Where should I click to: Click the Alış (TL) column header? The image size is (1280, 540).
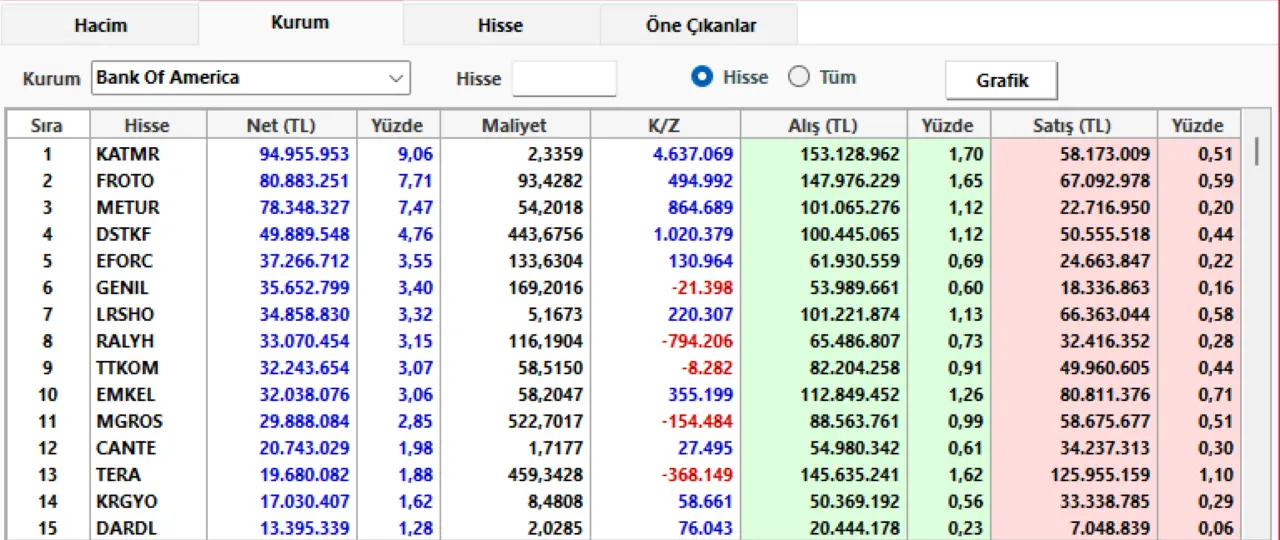click(x=823, y=125)
